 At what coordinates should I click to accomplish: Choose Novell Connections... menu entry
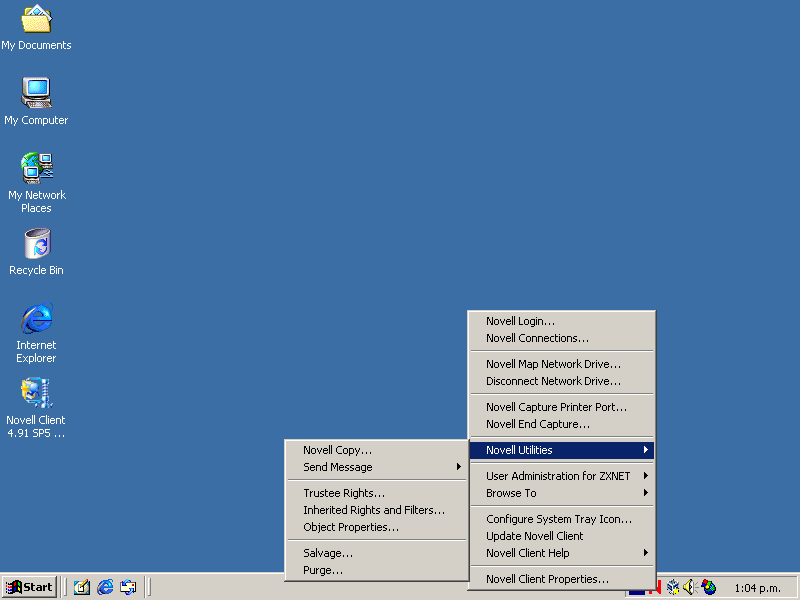(x=562, y=338)
